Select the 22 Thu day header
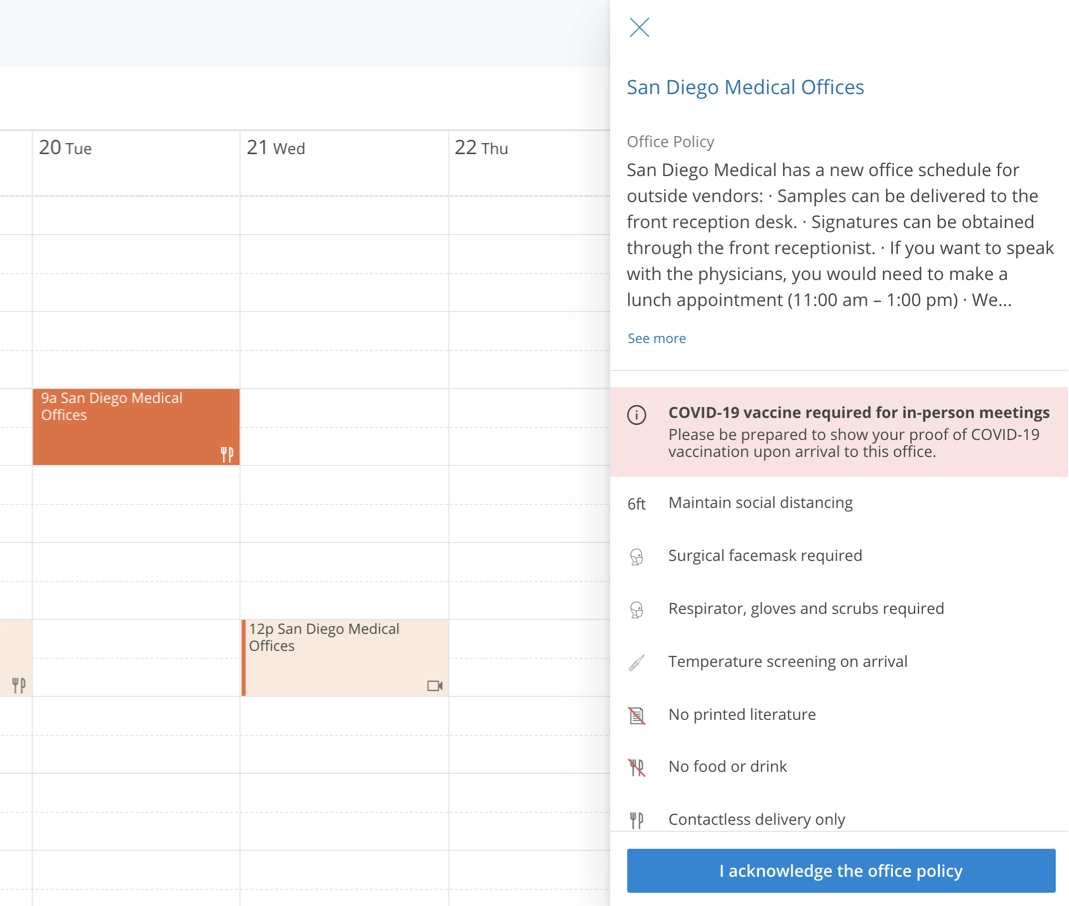Viewport: 1069px width, 906px height. [x=482, y=148]
